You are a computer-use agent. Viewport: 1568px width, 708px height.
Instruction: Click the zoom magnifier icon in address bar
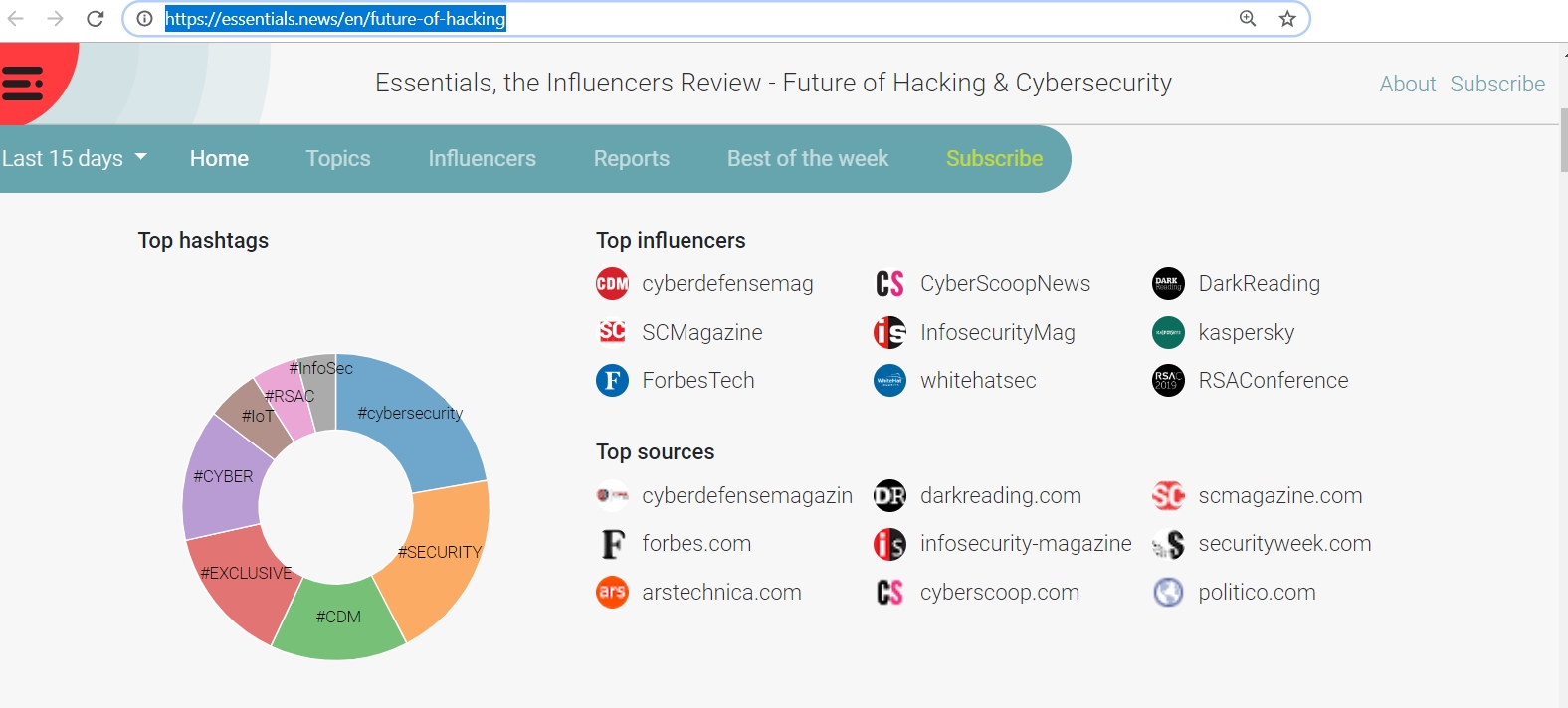(1248, 19)
